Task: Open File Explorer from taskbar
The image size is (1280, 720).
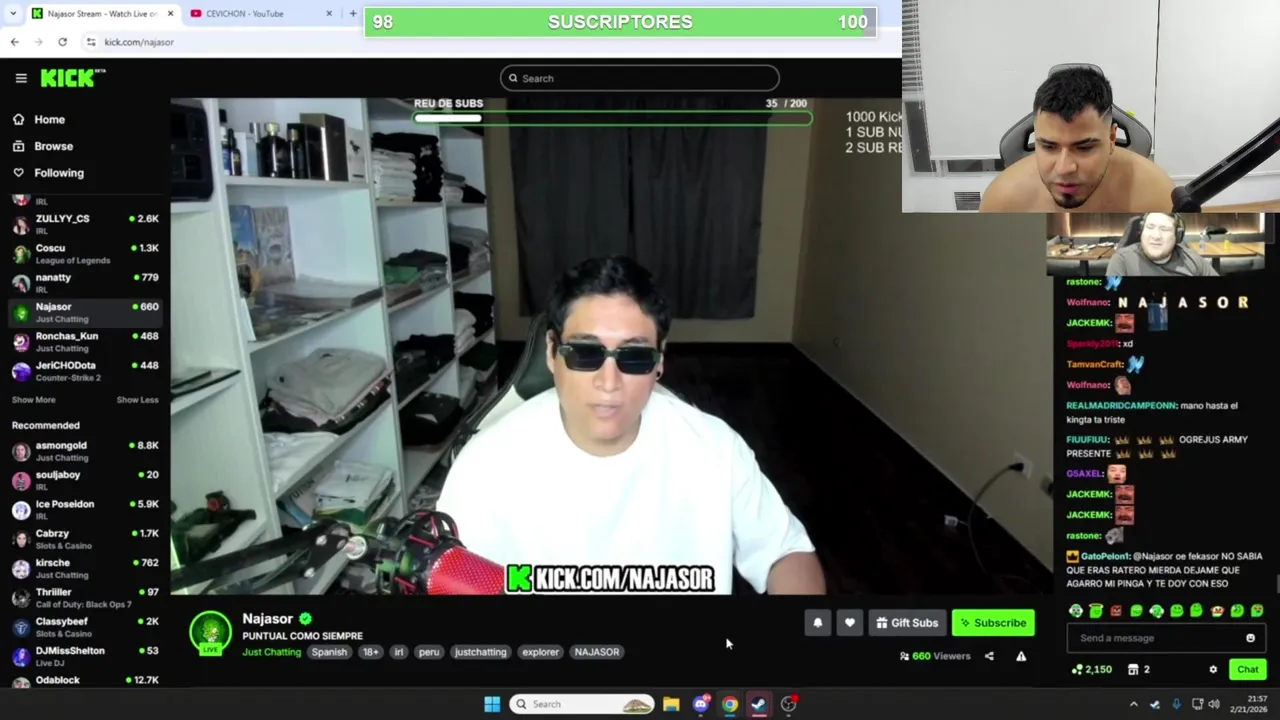Action: pos(671,704)
